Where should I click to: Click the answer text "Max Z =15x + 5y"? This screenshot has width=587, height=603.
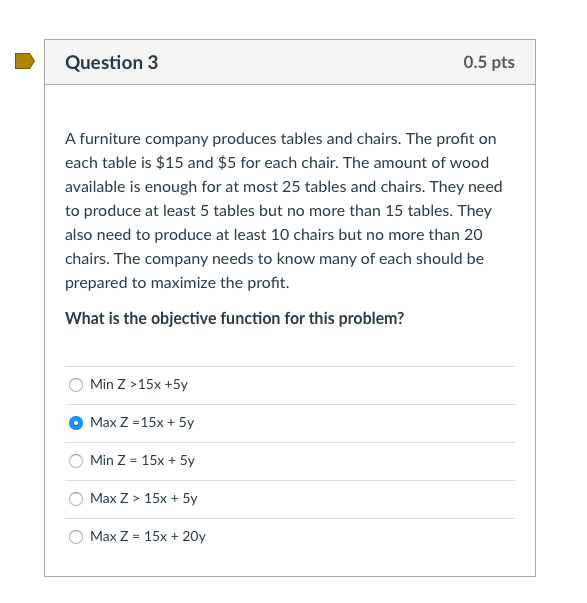pos(142,422)
